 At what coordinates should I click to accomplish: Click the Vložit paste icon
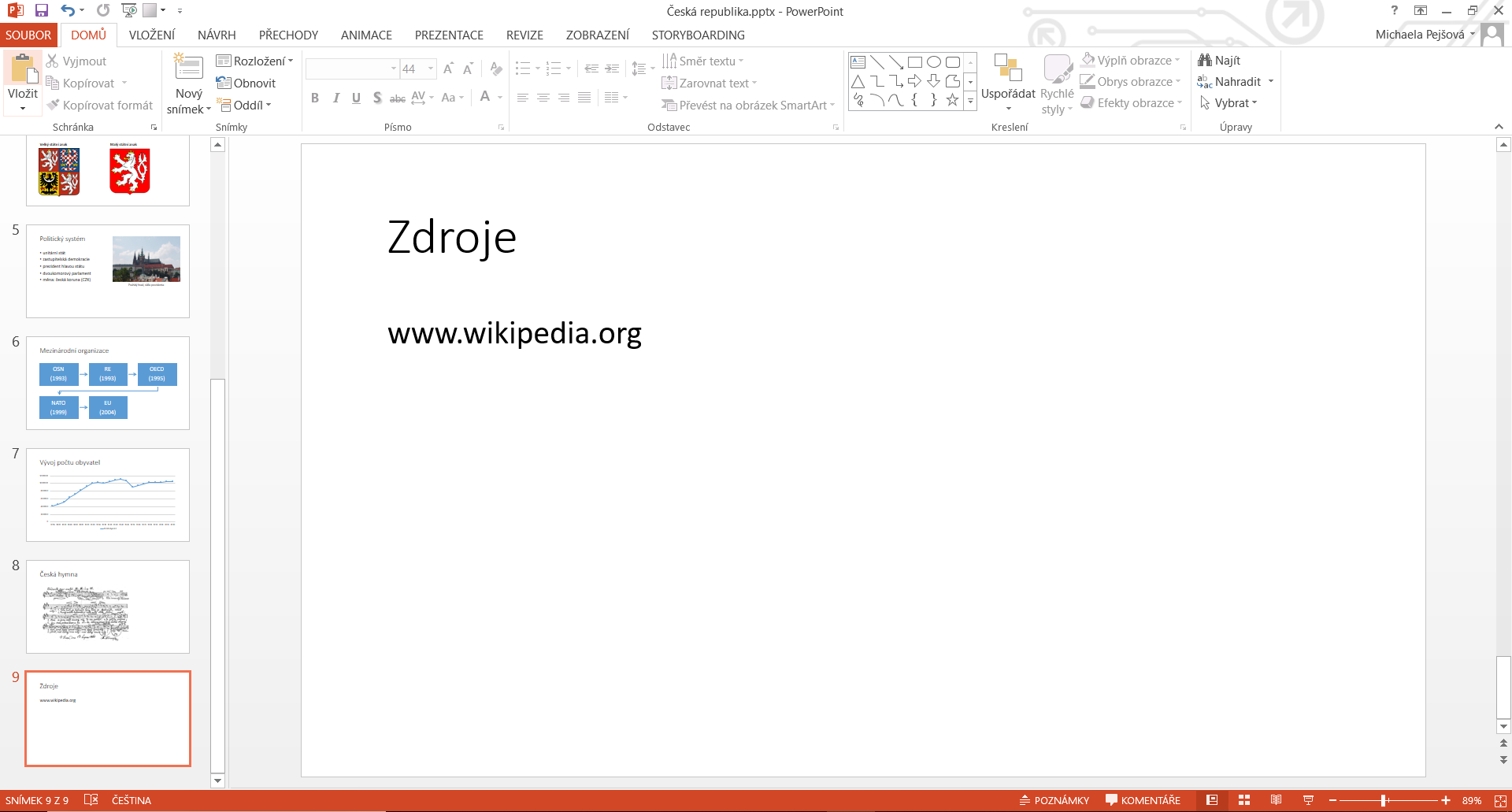pyautogui.click(x=23, y=71)
